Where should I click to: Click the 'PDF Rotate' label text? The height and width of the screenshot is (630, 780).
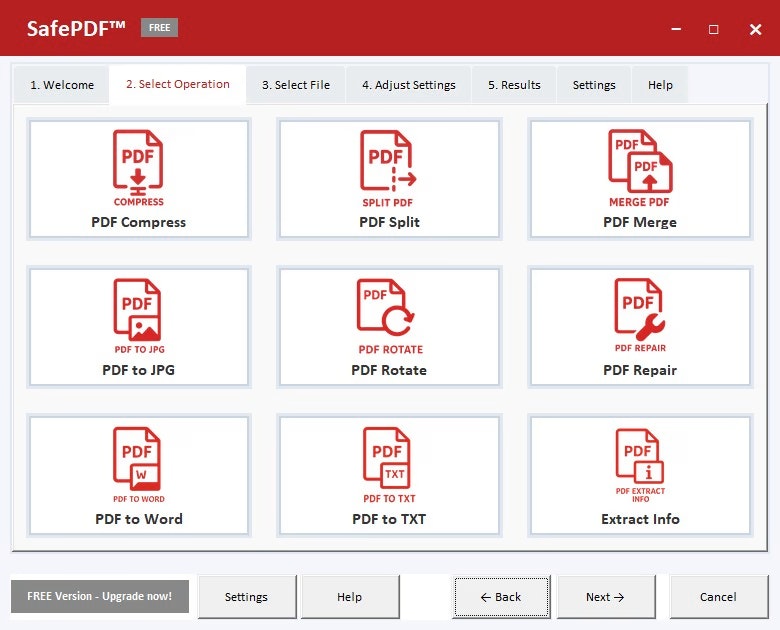pos(389,370)
